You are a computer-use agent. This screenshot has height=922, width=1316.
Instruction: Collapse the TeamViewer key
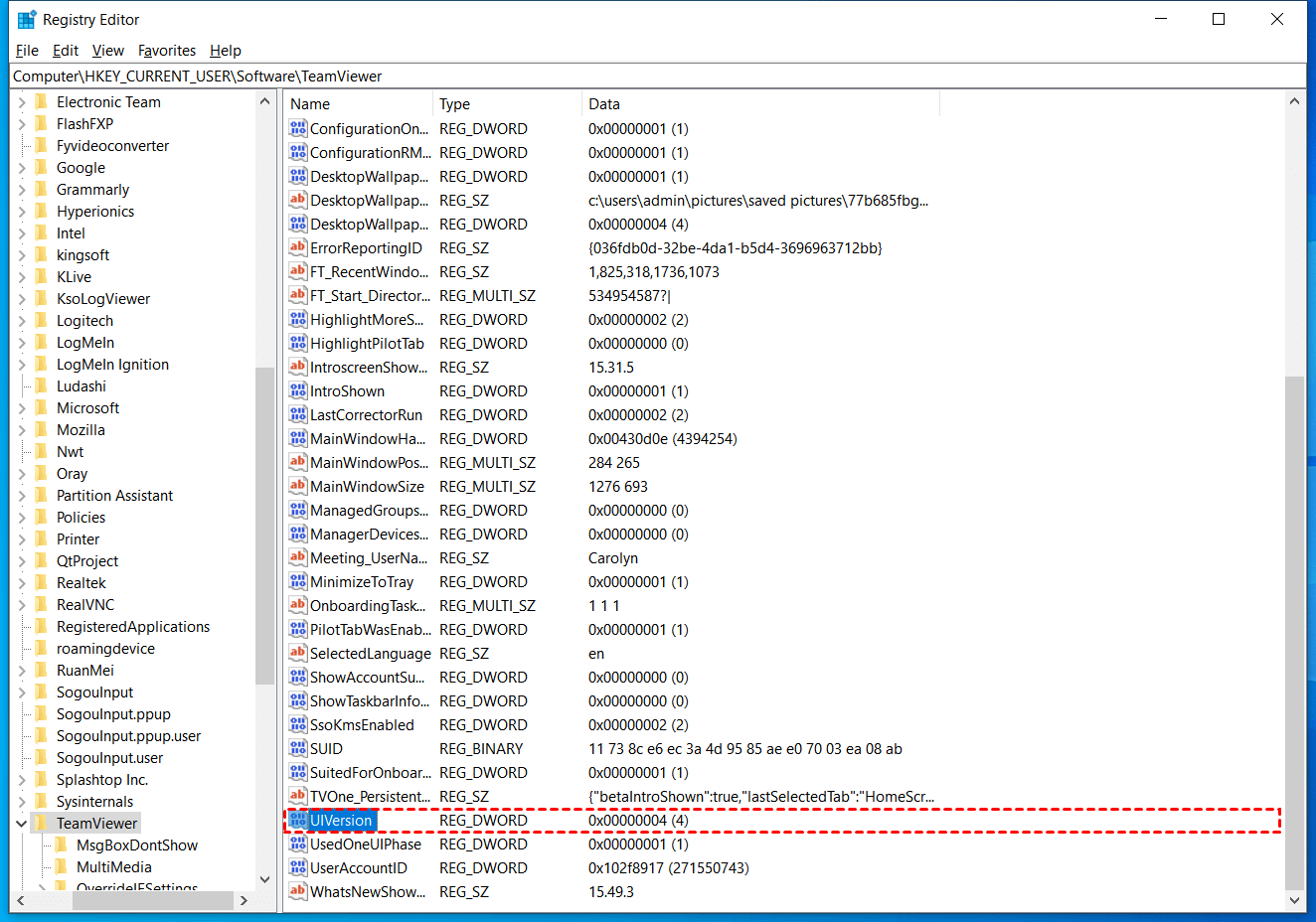coord(22,824)
